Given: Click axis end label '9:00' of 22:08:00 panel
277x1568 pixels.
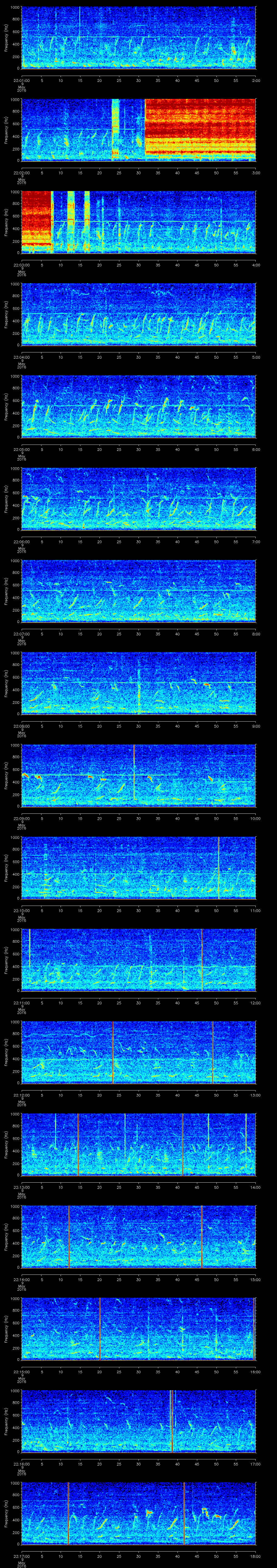Looking at the screenshot, I should coord(256,726).
